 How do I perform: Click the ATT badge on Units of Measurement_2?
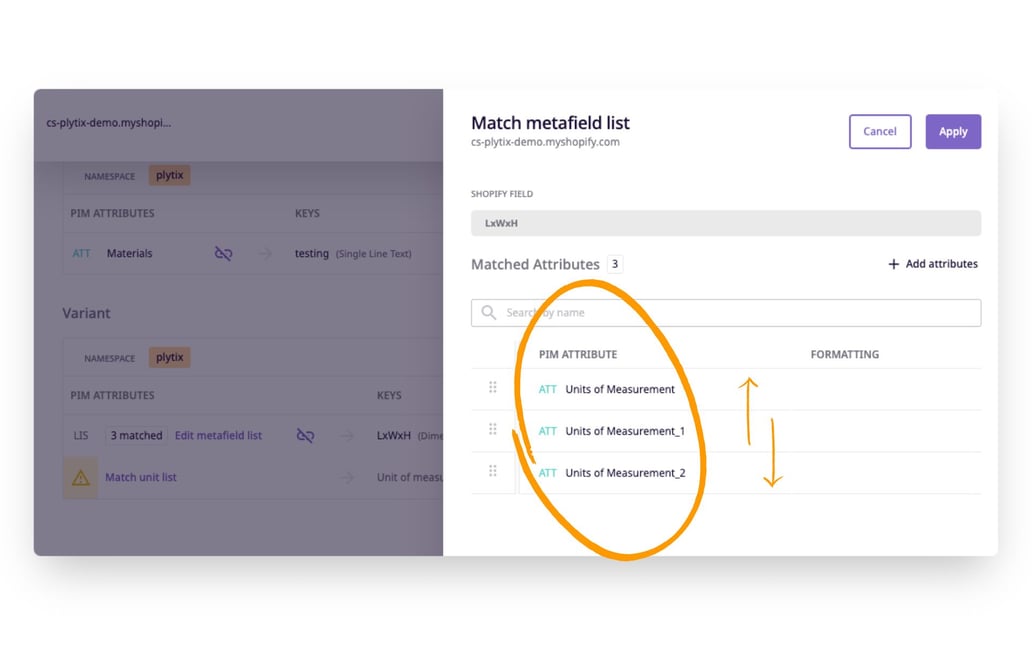[547, 470]
